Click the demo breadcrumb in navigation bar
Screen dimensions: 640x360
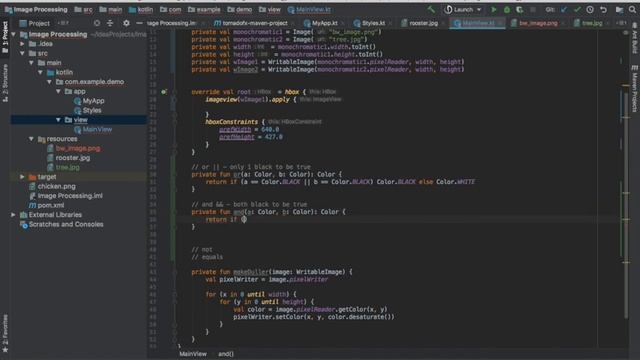240,9
